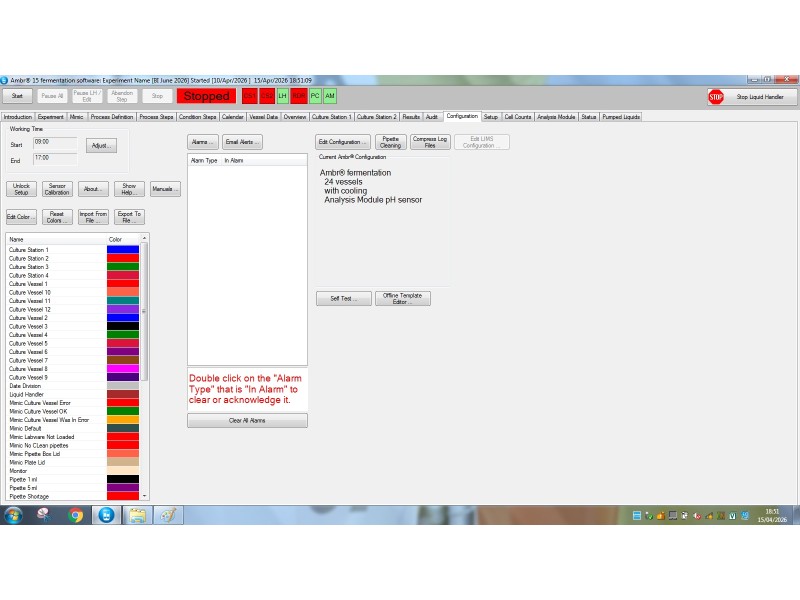This screenshot has width=800, height=600.
Task: Select the Culture Vessel 8 magenta swatch
Action: pos(122,368)
